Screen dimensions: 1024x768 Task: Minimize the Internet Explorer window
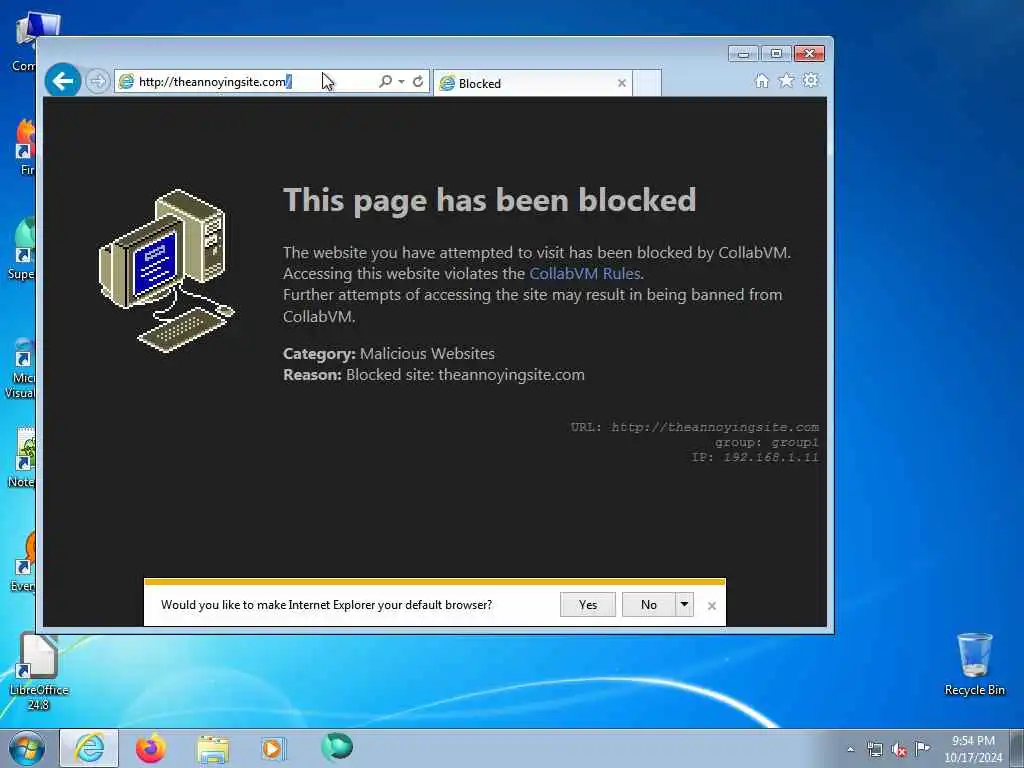(x=743, y=54)
